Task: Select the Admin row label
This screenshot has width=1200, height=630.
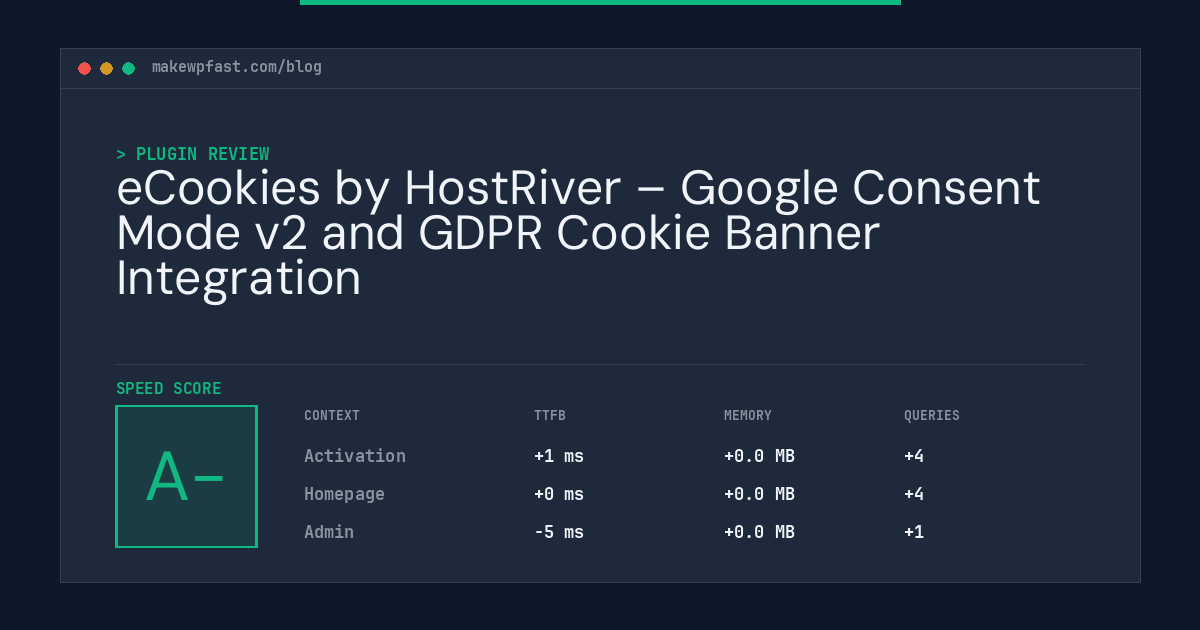Action: click(x=329, y=532)
